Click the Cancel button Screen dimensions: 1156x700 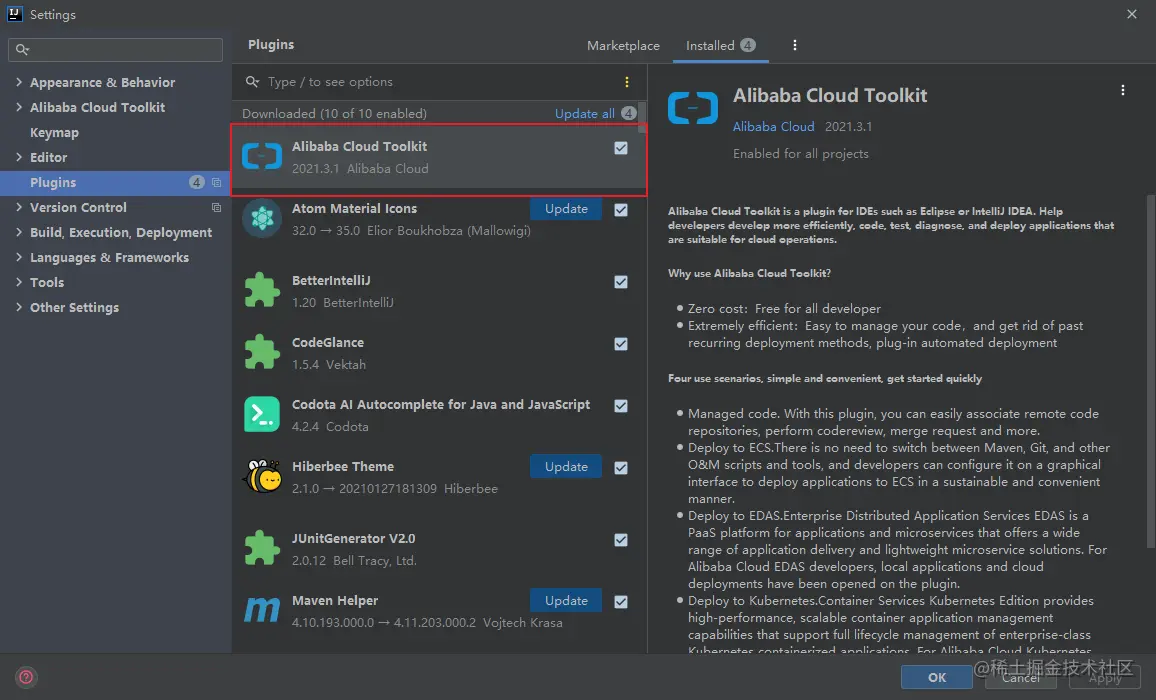tap(1020, 677)
